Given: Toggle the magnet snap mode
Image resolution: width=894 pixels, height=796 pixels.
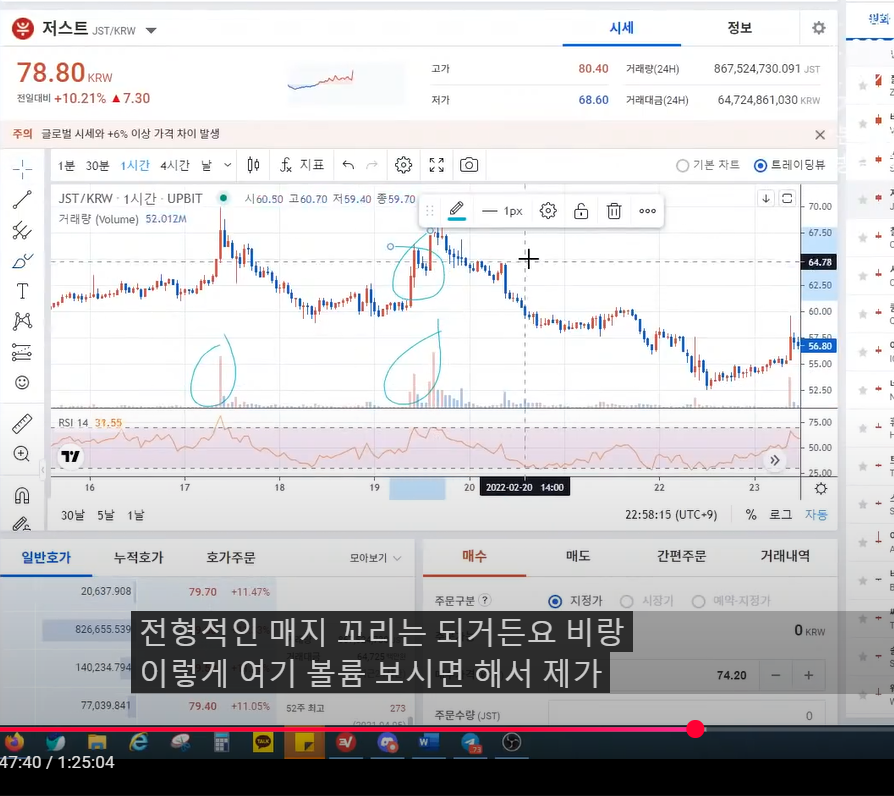Looking at the screenshot, I should point(22,496).
